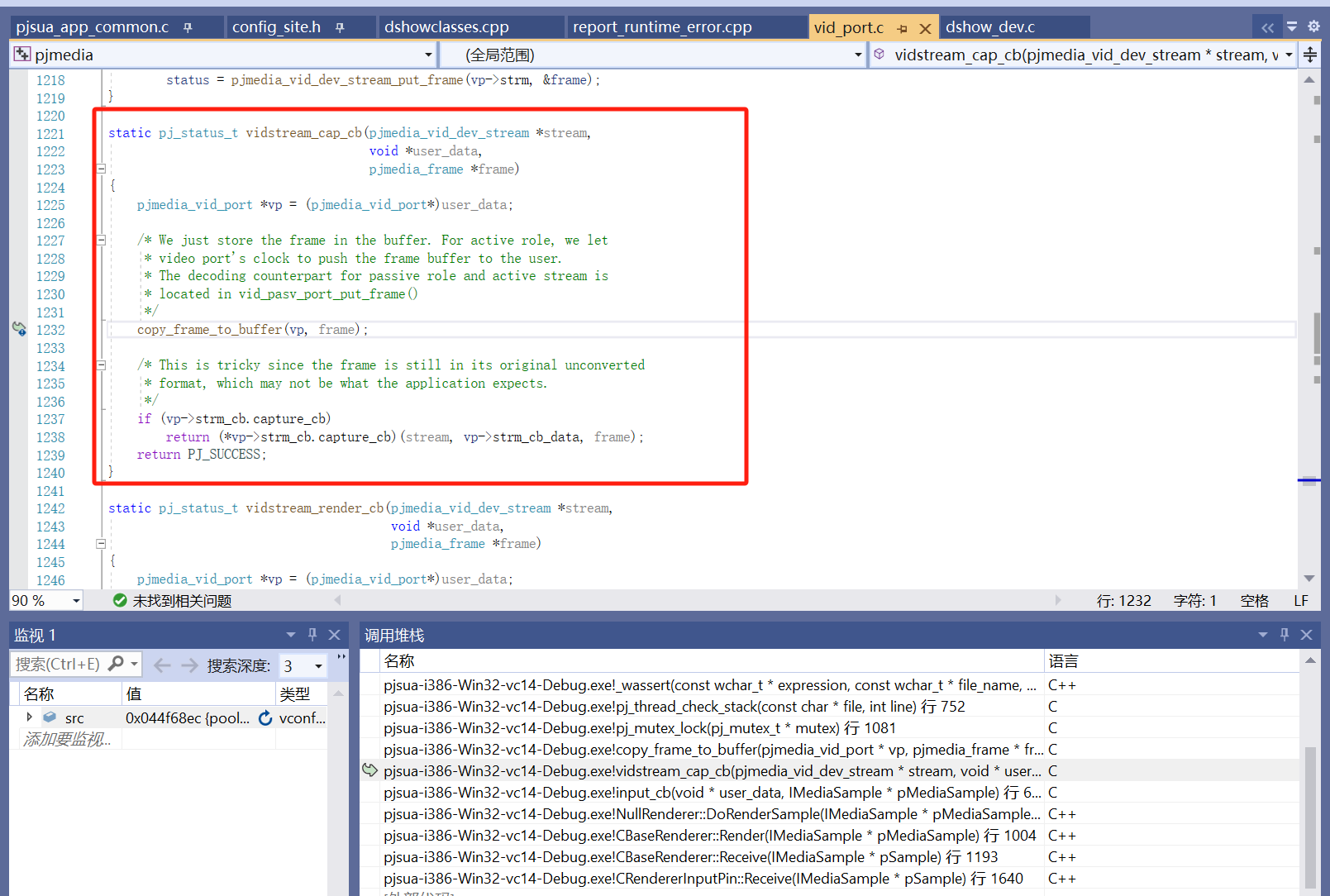Click the green checkmark no-issues status icon
The image size is (1330, 896).
pos(120,601)
